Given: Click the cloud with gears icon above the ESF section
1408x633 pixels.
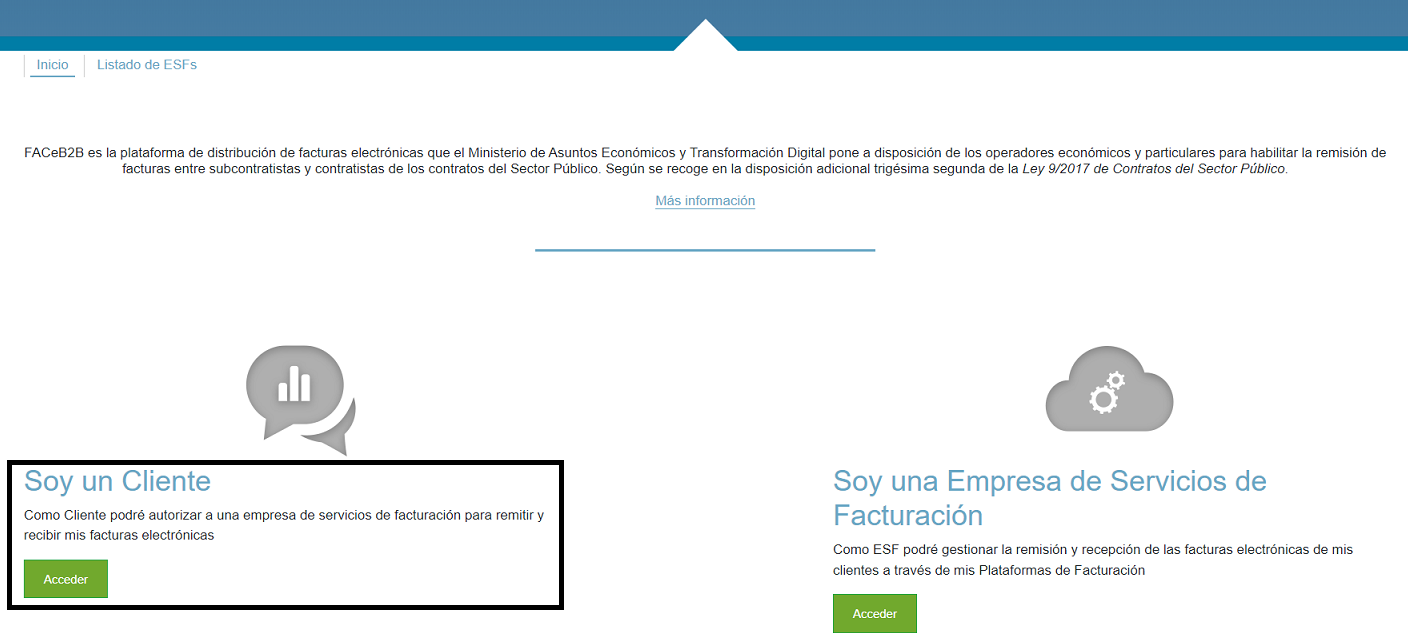Looking at the screenshot, I should click(1109, 390).
